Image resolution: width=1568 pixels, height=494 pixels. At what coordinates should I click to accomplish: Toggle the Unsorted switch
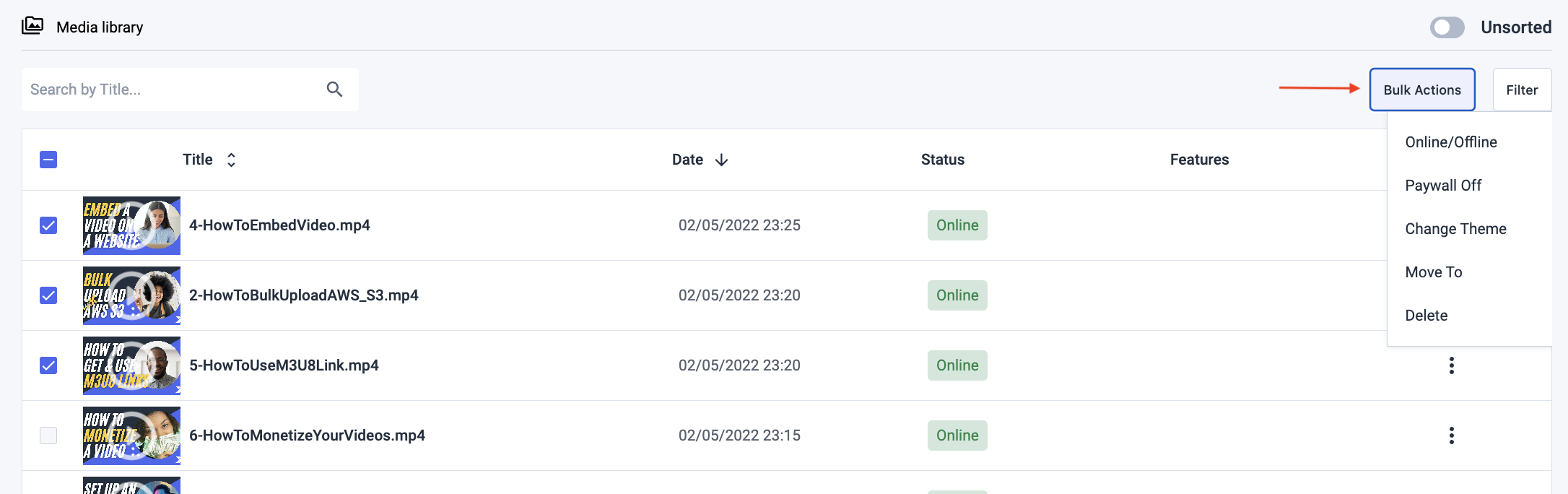(1447, 27)
